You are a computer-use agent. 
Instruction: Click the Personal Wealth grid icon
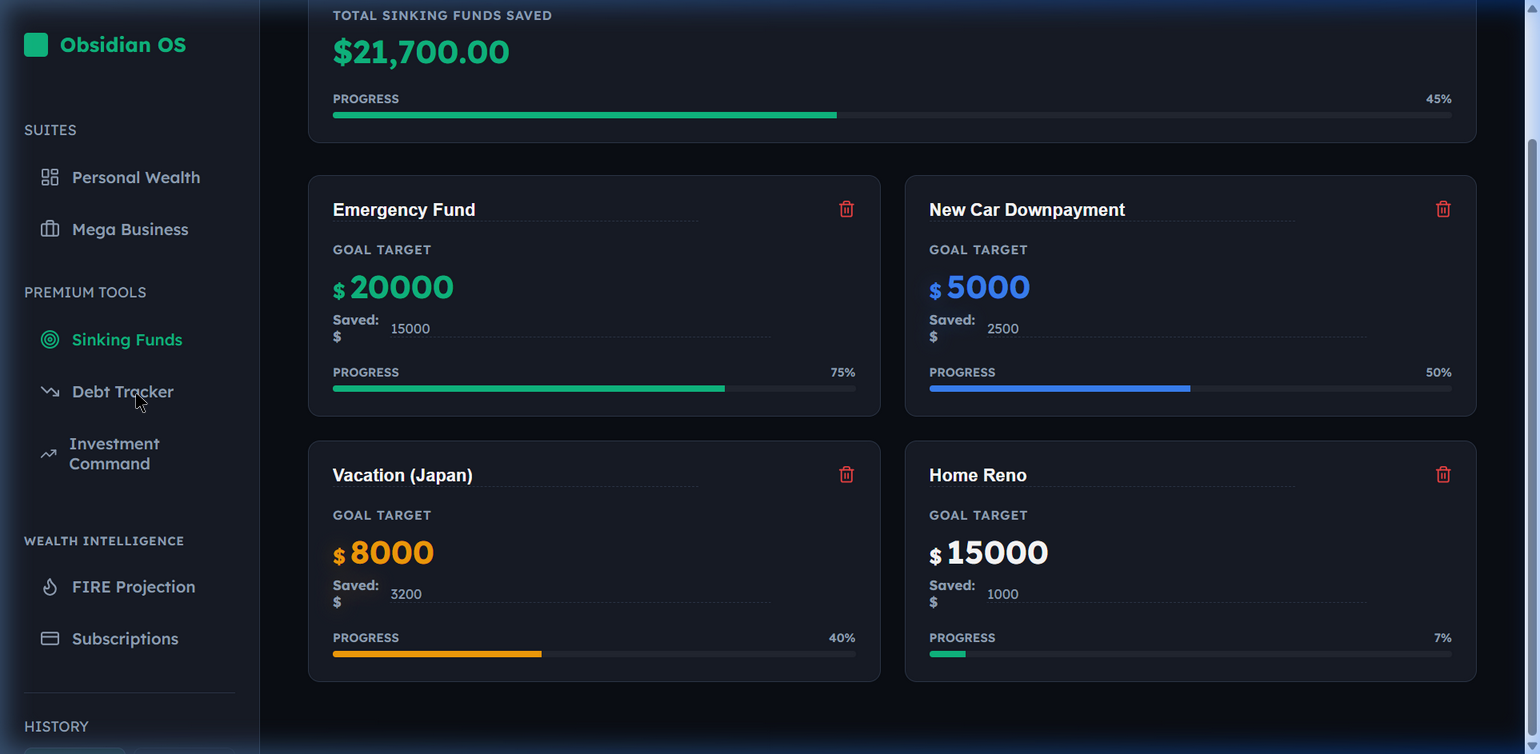point(50,177)
